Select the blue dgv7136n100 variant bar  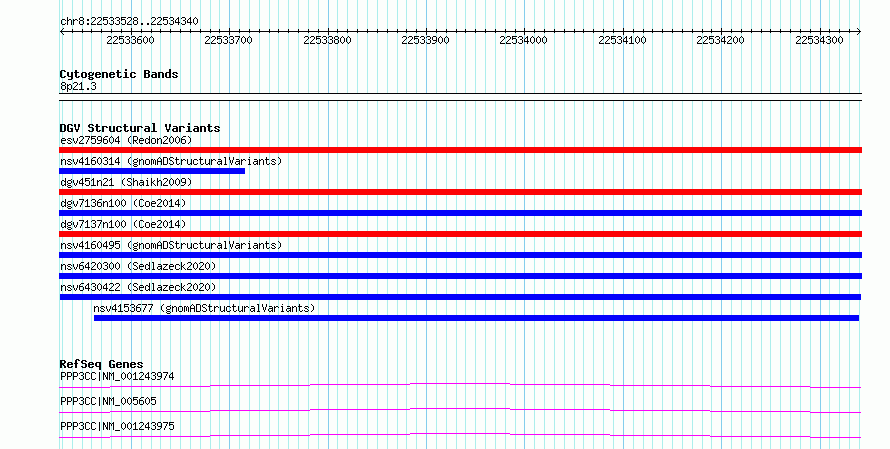[460, 213]
